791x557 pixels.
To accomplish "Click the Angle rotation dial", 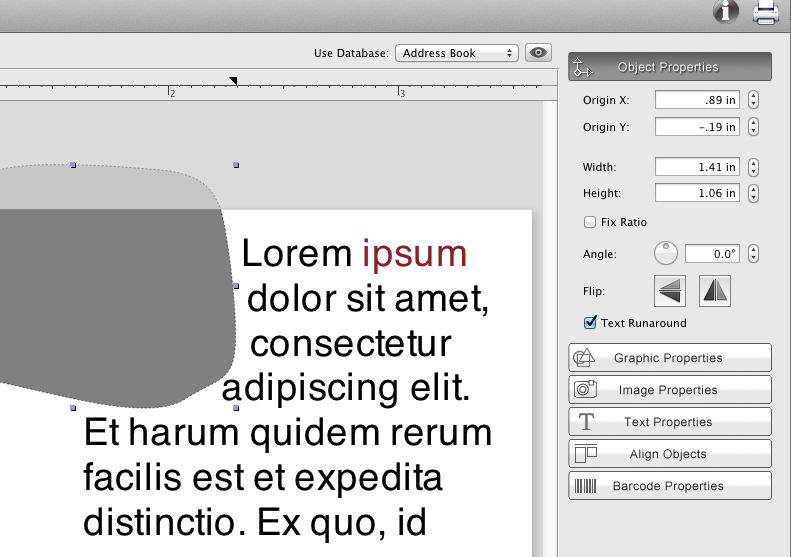I will click(x=666, y=254).
